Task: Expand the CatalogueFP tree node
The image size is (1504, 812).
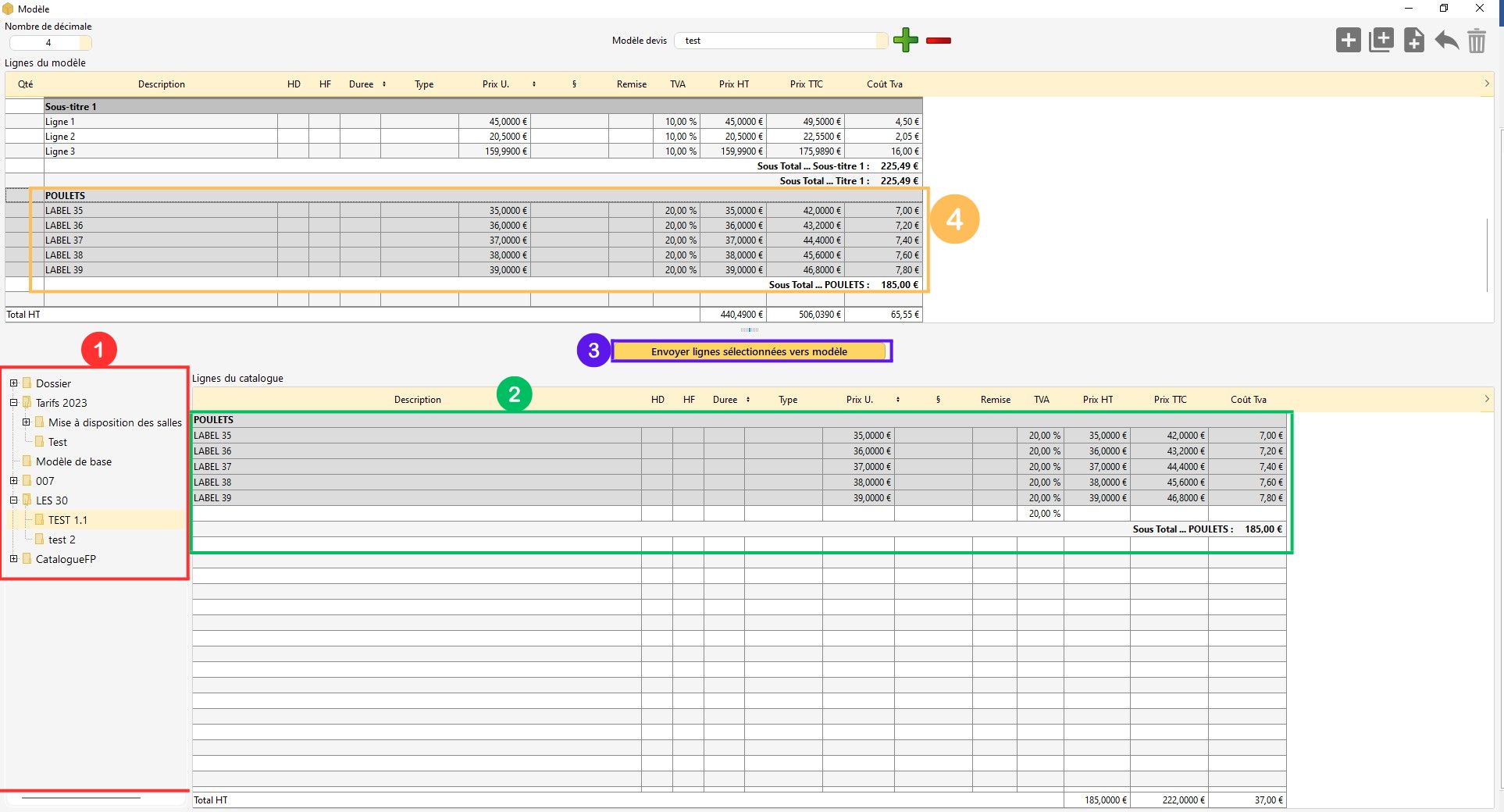Action: point(14,559)
